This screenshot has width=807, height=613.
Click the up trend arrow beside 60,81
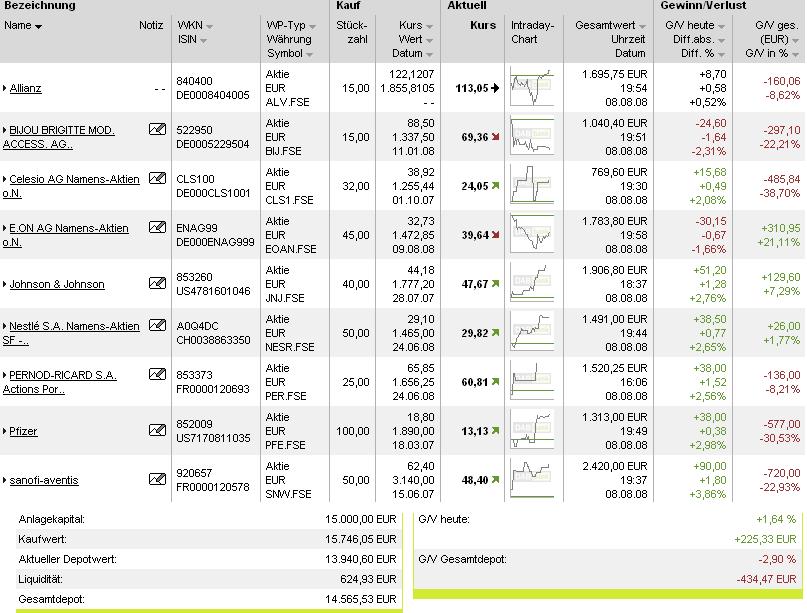click(495, 382)
